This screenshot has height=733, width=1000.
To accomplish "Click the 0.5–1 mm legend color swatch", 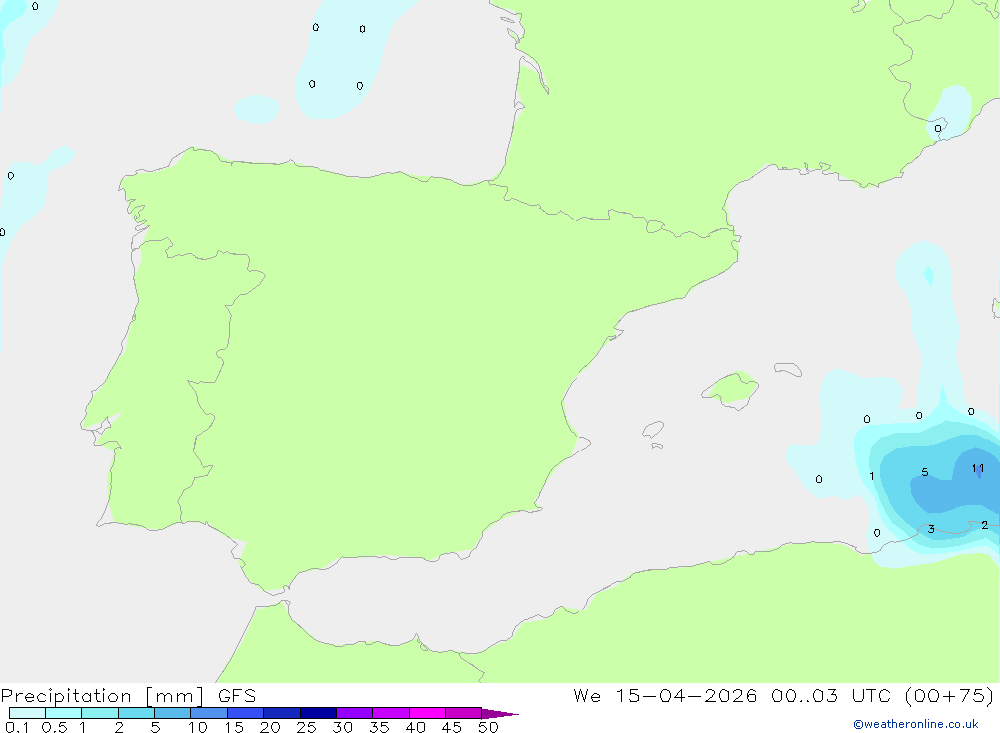I will [63, 713].
